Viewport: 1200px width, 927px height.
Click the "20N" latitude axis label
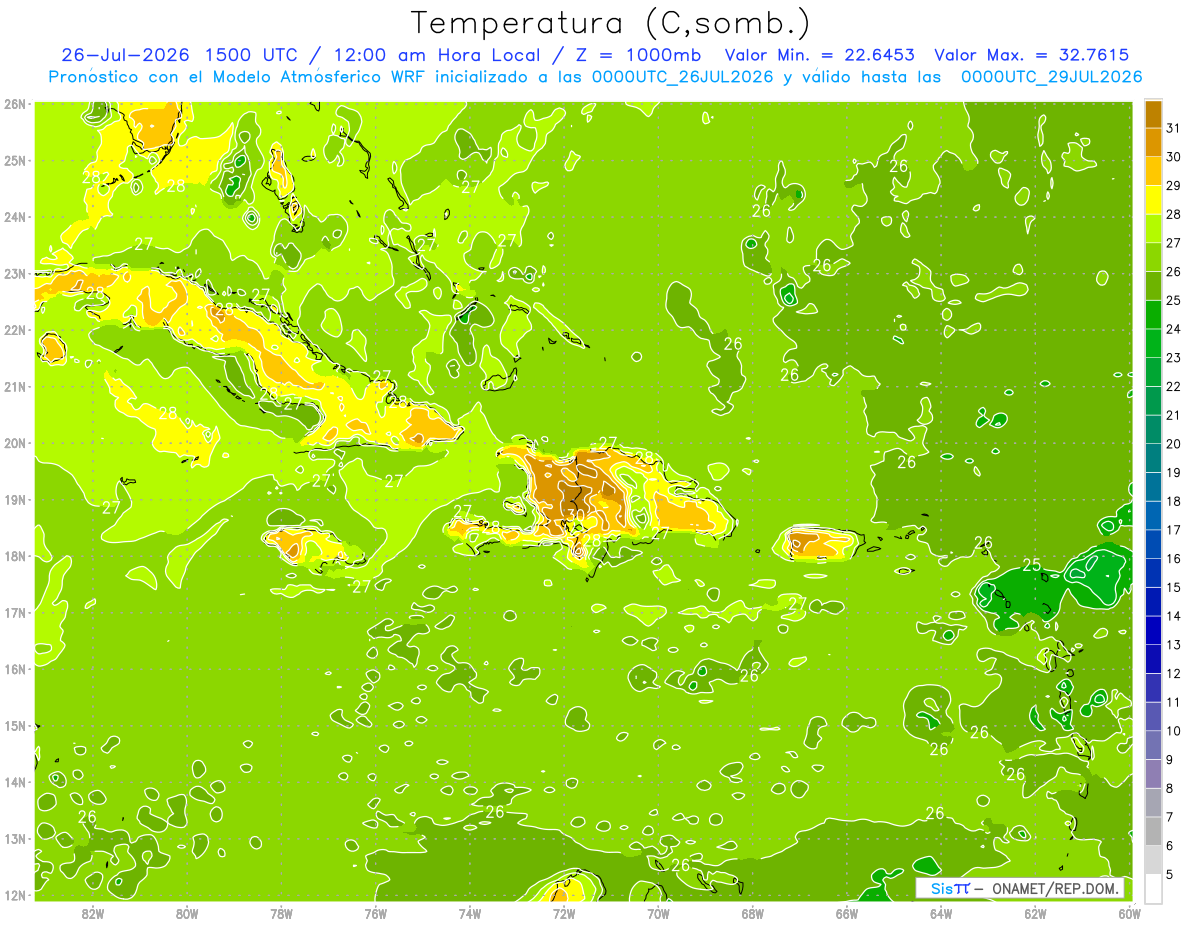pyautogui.click(x=14, y=443)
